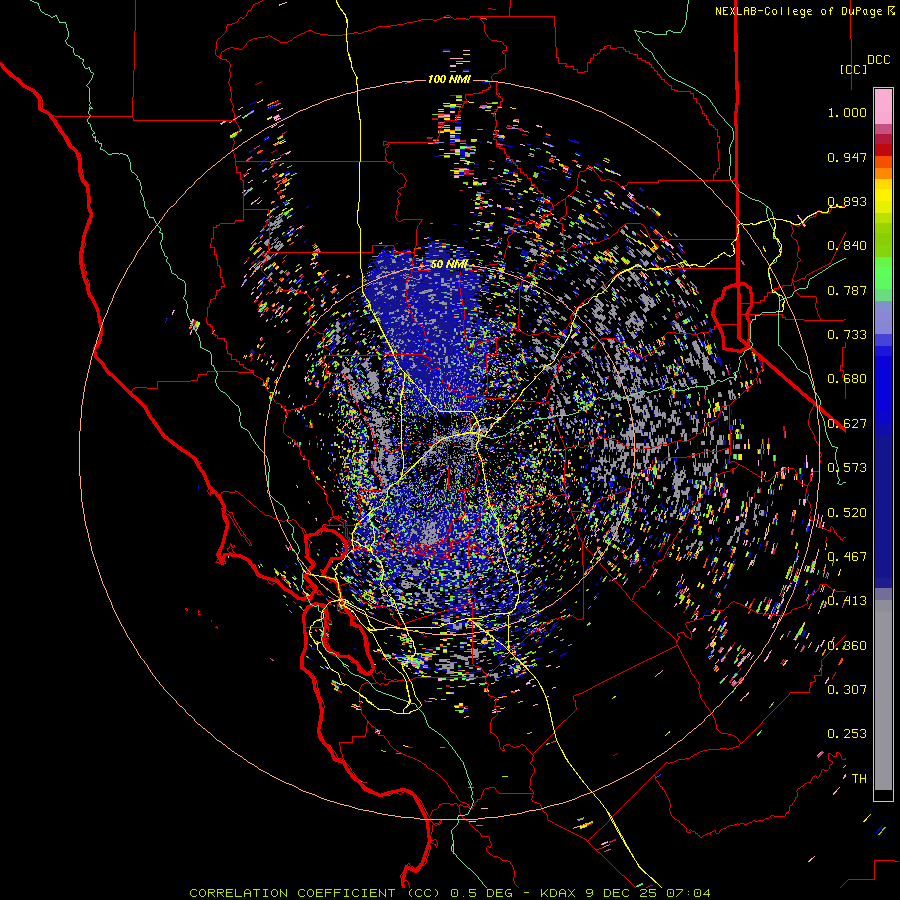Select the 0.520 scale value
900x900 pixels.
pyautogui.click(x=847, y=513)
